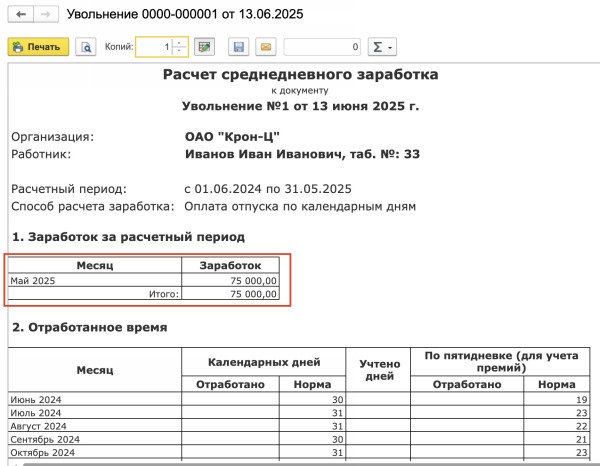Decrease the number of copies by one

click(179, 51)
